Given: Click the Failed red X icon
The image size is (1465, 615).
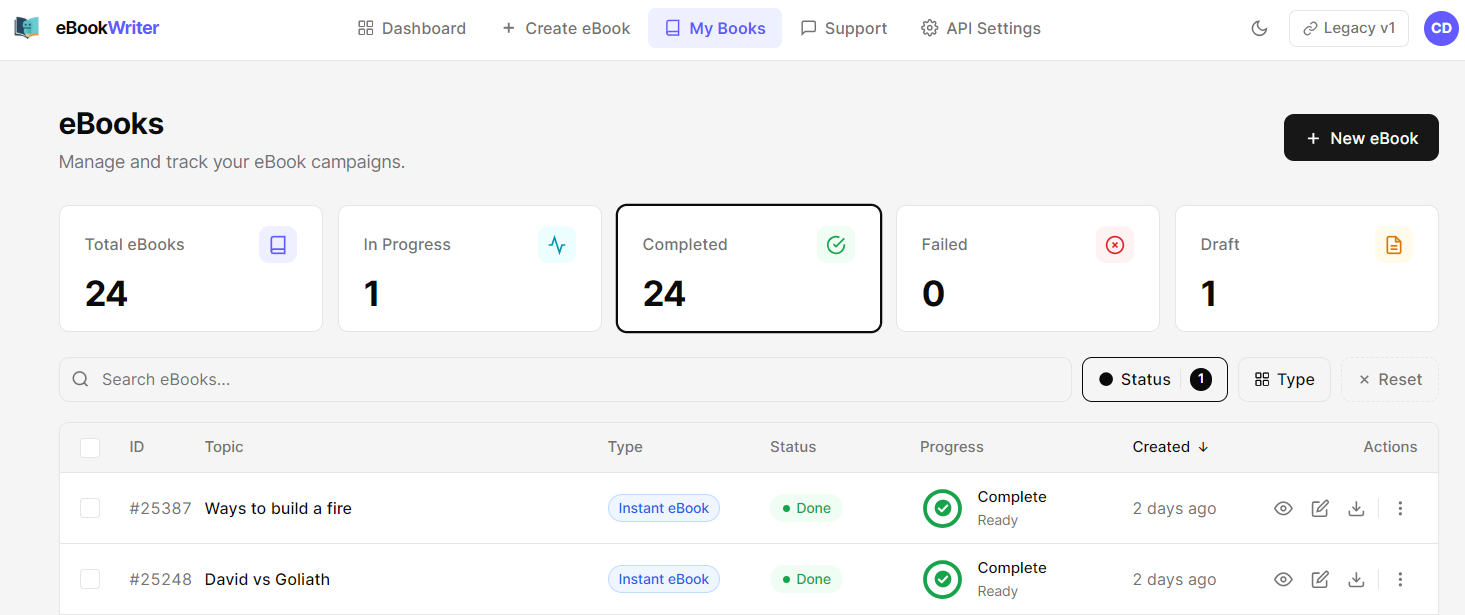Looking at the screenshot, I should click(1115, 245).
